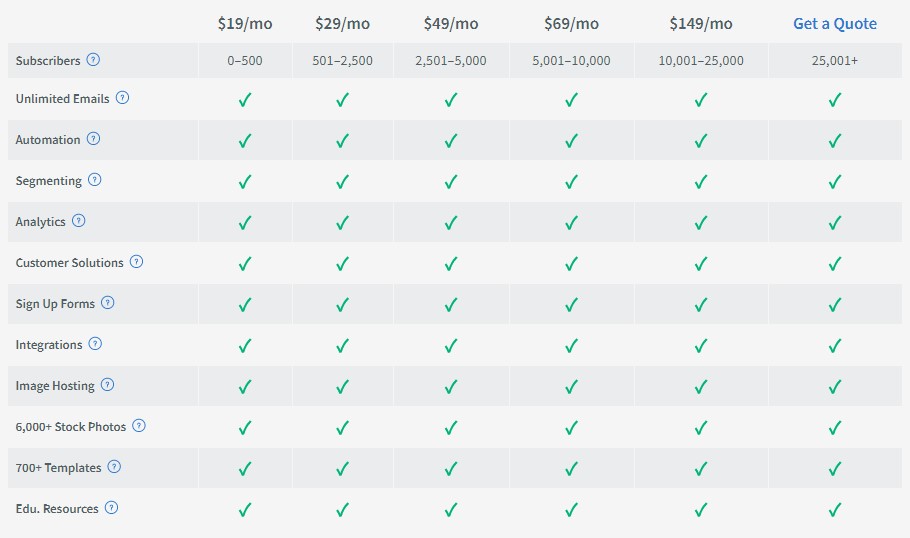Click the Edu. Resources checkmark under Get a Quote
The image size is (910, 538).
pyautogui.click(x=835, y=510)
